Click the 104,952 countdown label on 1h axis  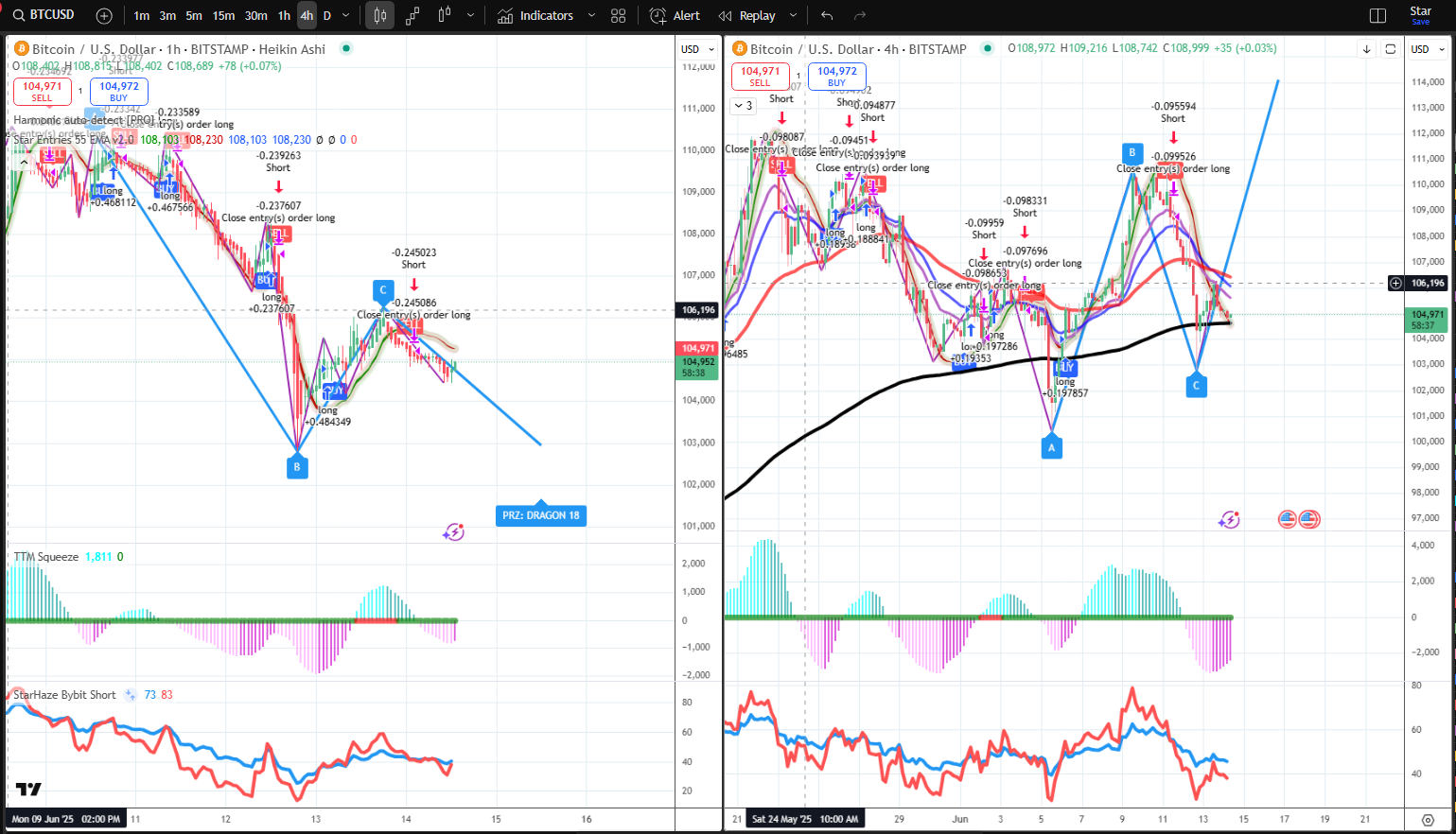pyautogui.click(x=698, y=367)
